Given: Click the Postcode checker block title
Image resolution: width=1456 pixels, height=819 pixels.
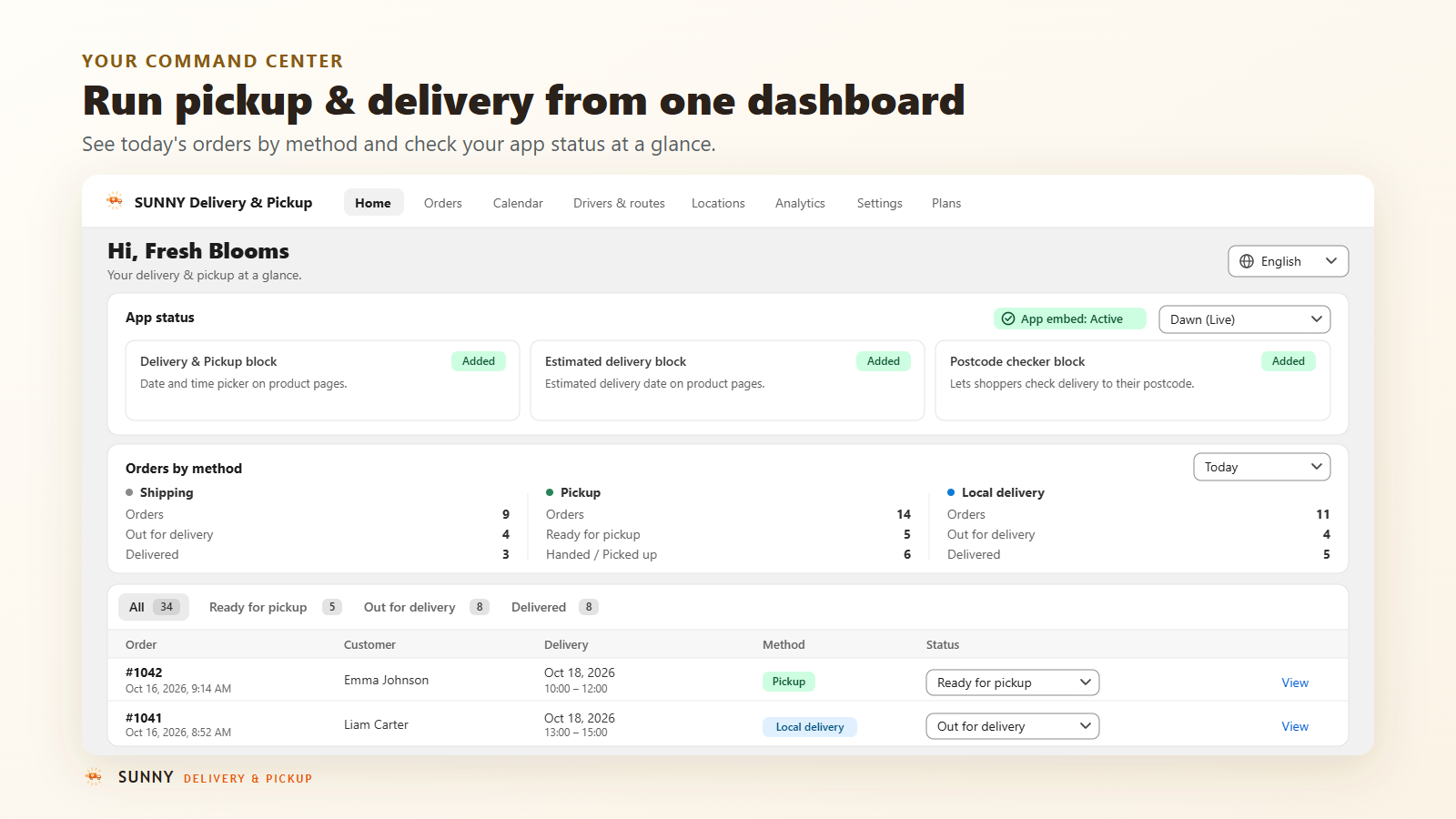Looking at the screenshot, I should [1017, 361].
